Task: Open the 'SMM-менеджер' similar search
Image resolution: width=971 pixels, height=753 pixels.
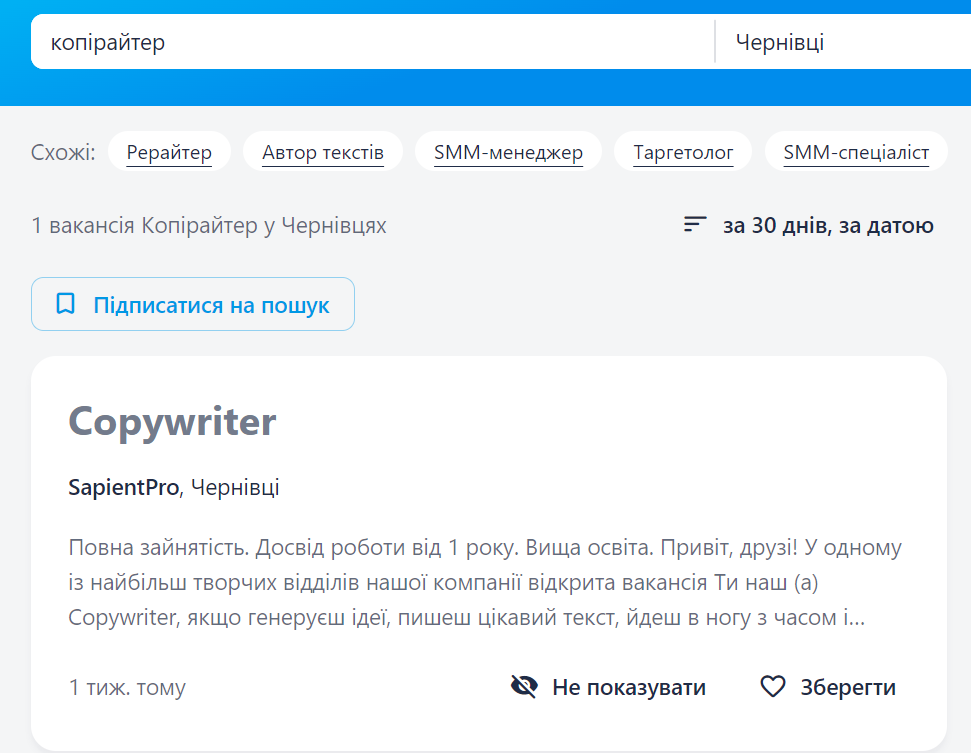Action: tap(508, 152)
